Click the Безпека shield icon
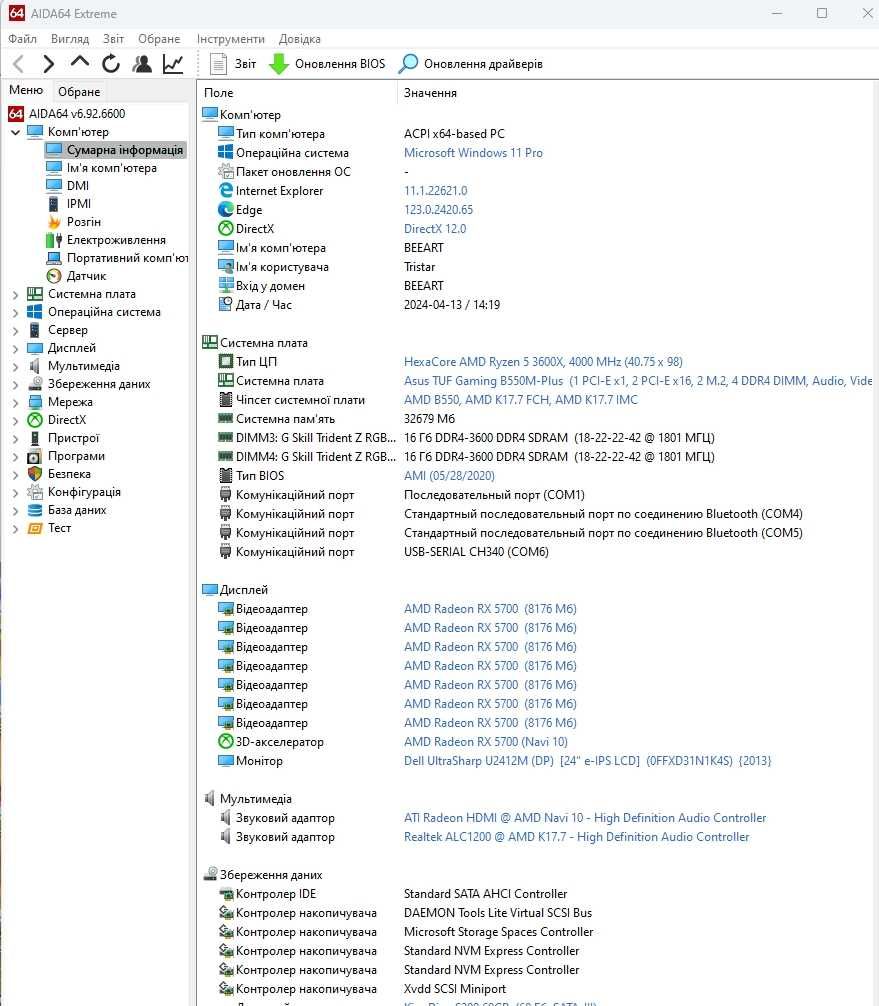879x1006 pixels. pyautogui.click(x=35, y=473)
